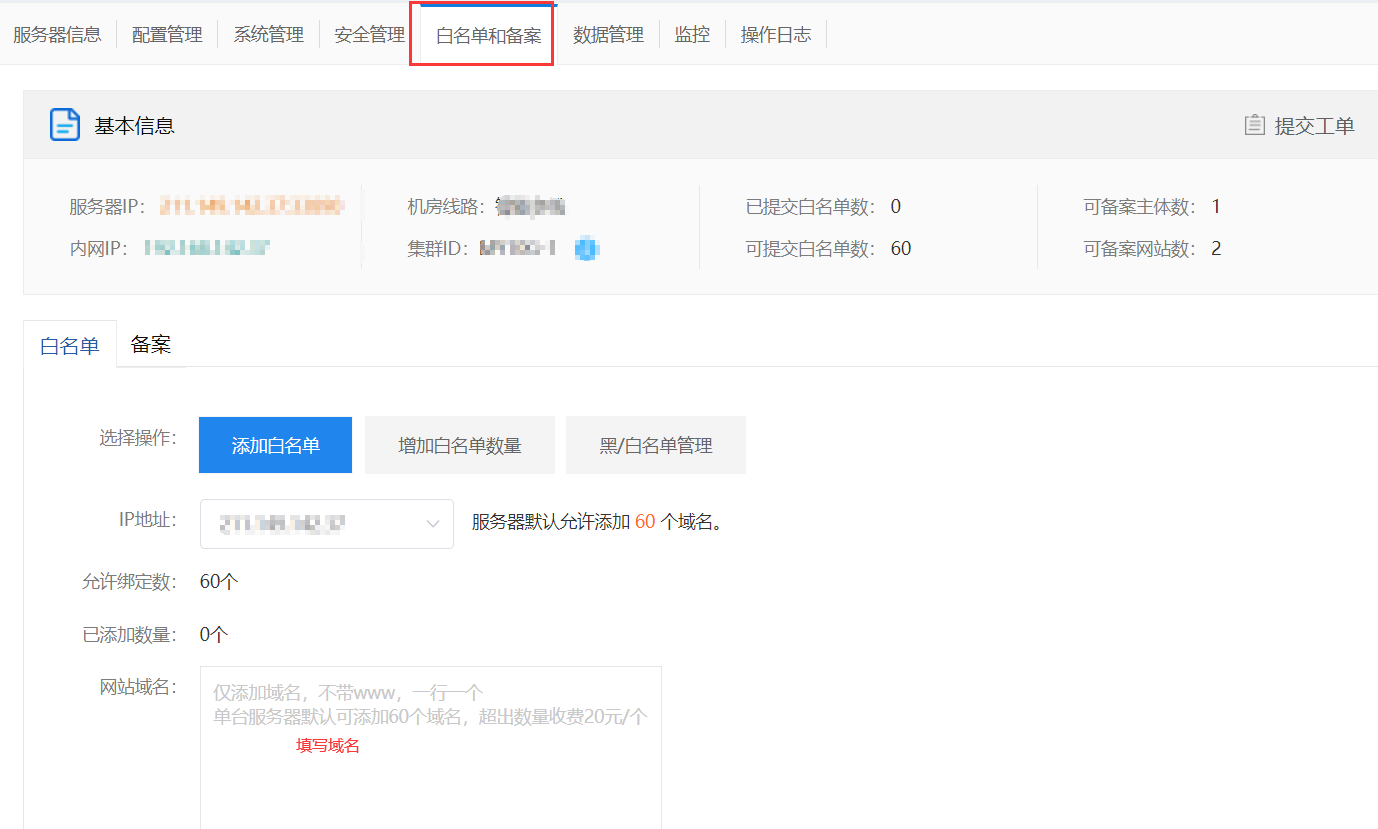Open the 安全管理 tab

coord(369,35)
